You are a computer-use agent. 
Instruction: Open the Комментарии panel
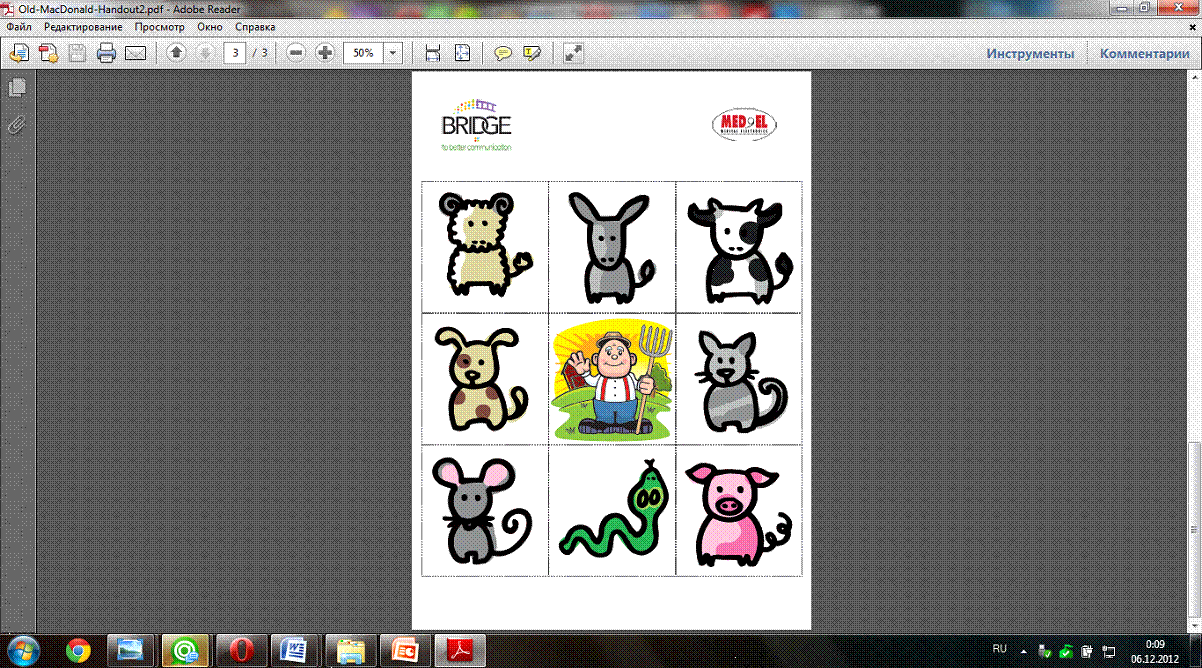(1145, 54)
